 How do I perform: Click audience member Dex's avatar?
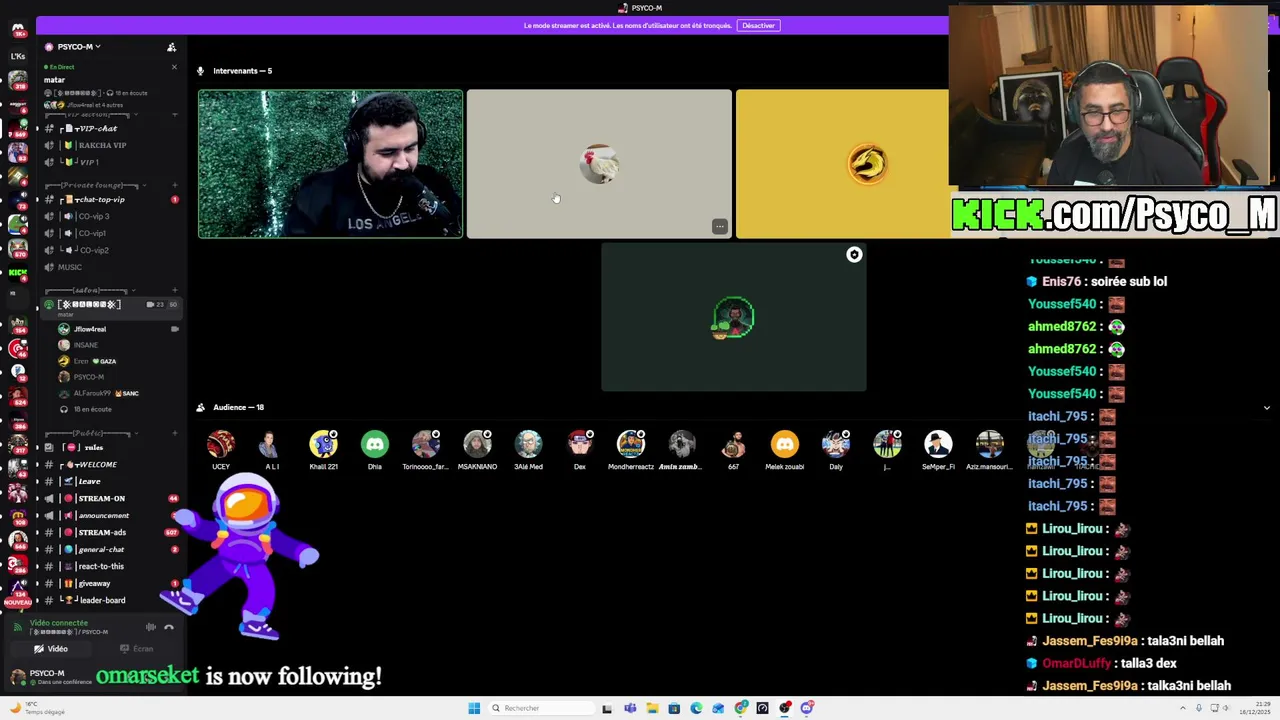[x=579, y=444]
